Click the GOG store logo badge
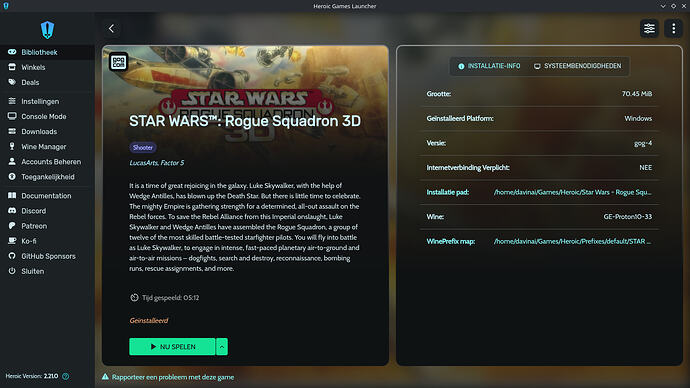Screen dimensions: 690x388 118,62
